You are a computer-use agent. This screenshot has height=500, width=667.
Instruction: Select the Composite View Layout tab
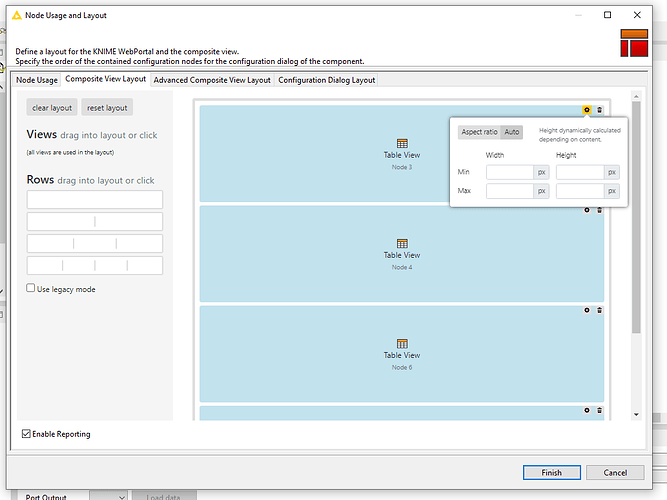tap(105, 79)
